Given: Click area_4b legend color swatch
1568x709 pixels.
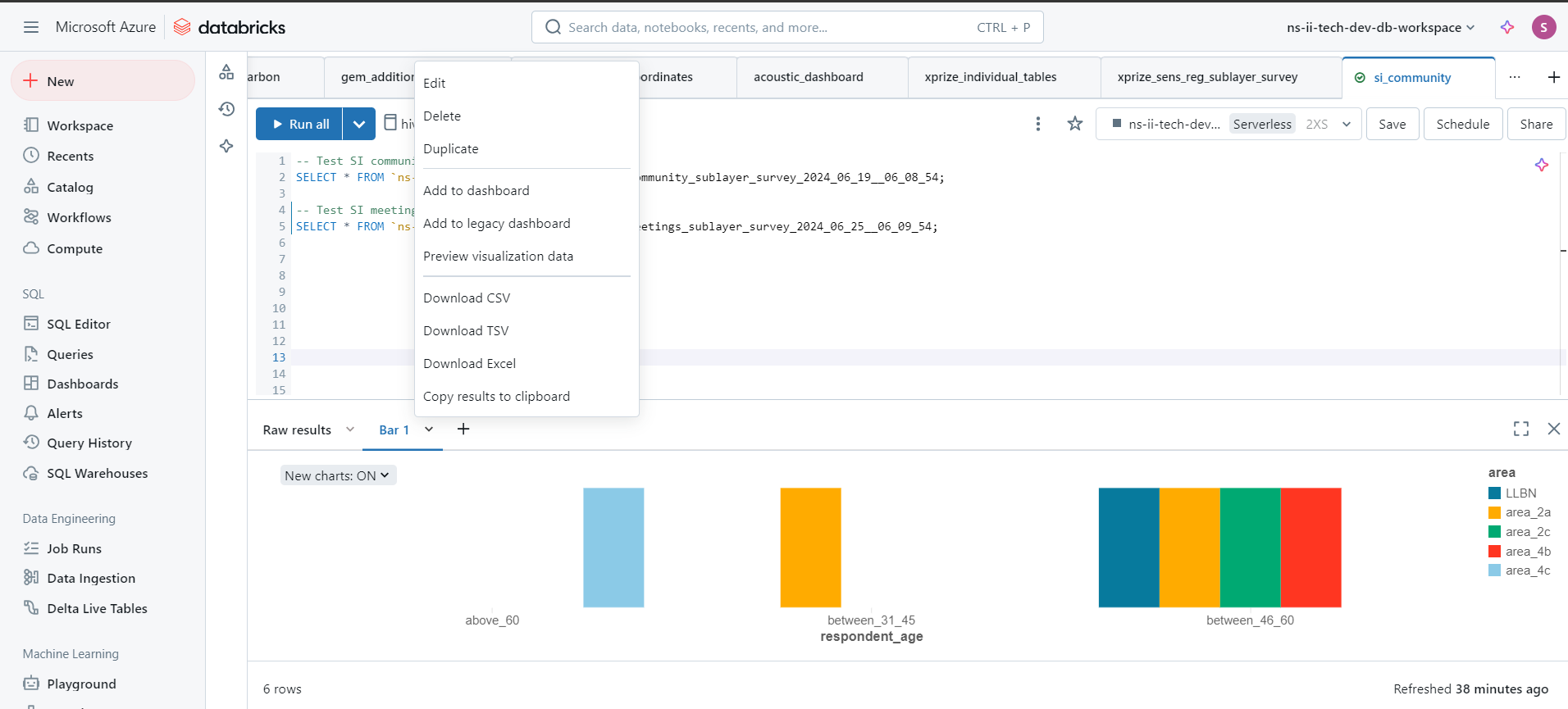Looking at the screenshot, I should click(1494, 552).
